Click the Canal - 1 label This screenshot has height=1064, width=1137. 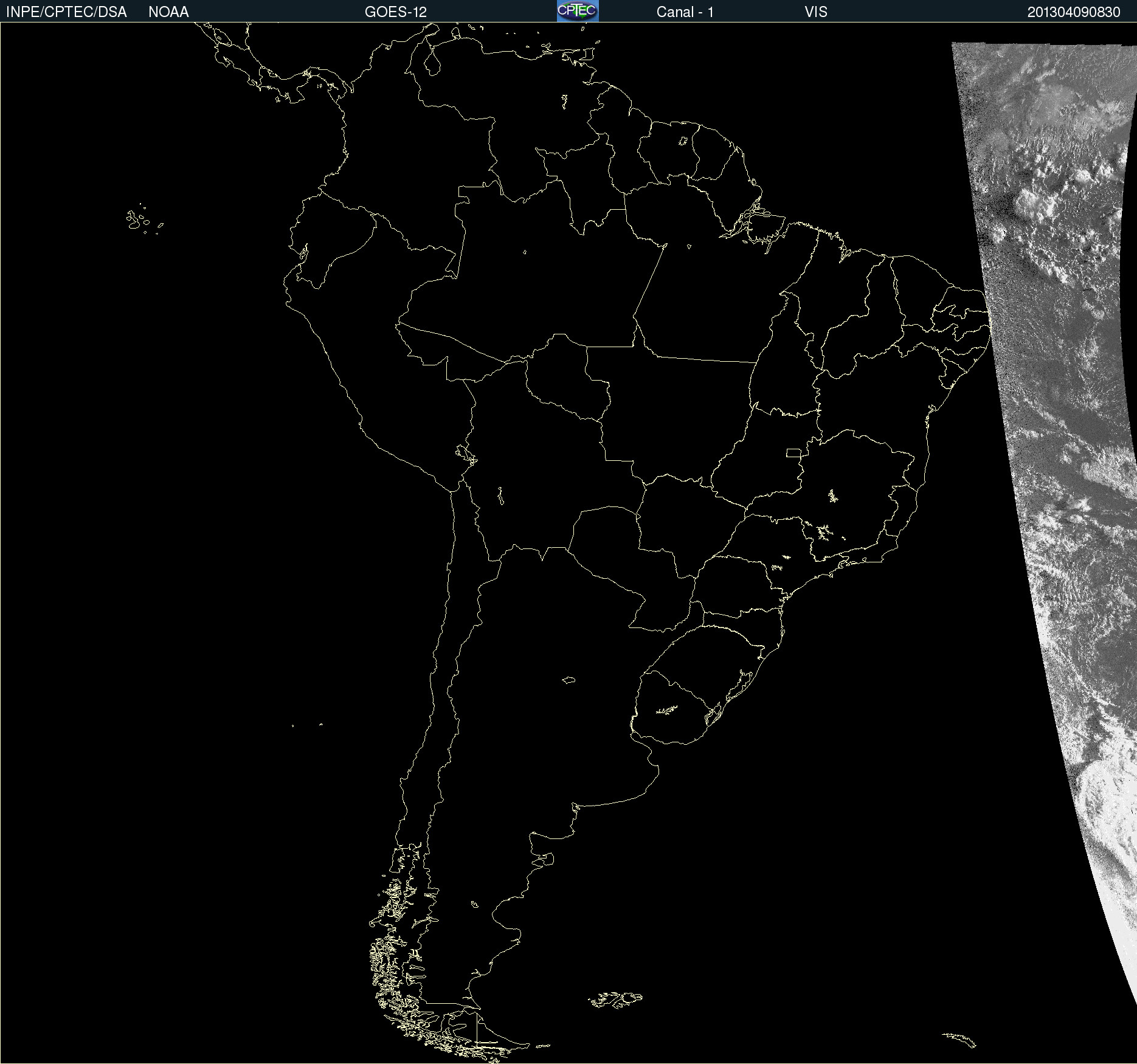pos(685,12)
